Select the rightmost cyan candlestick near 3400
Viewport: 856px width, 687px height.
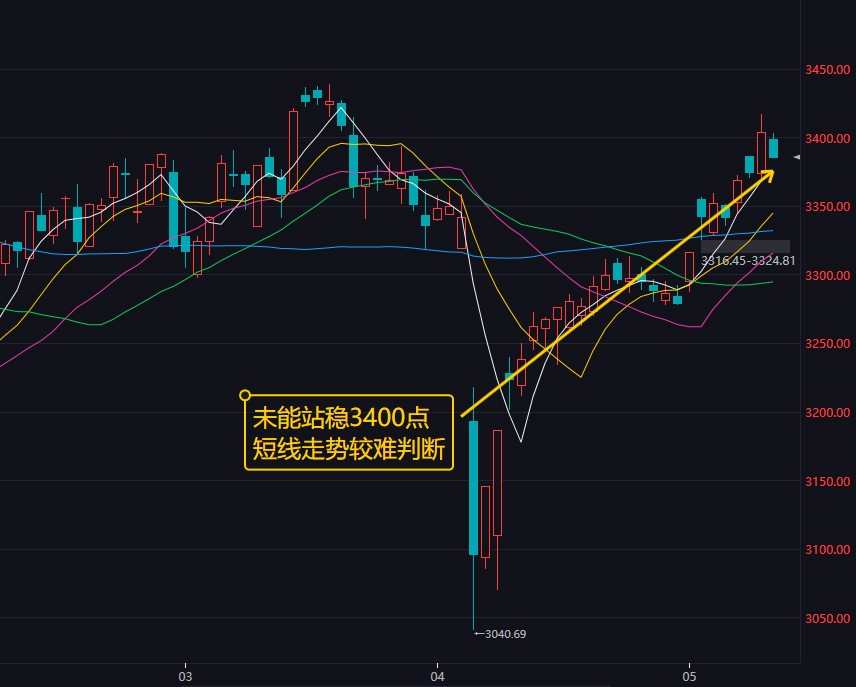[774, 146]
